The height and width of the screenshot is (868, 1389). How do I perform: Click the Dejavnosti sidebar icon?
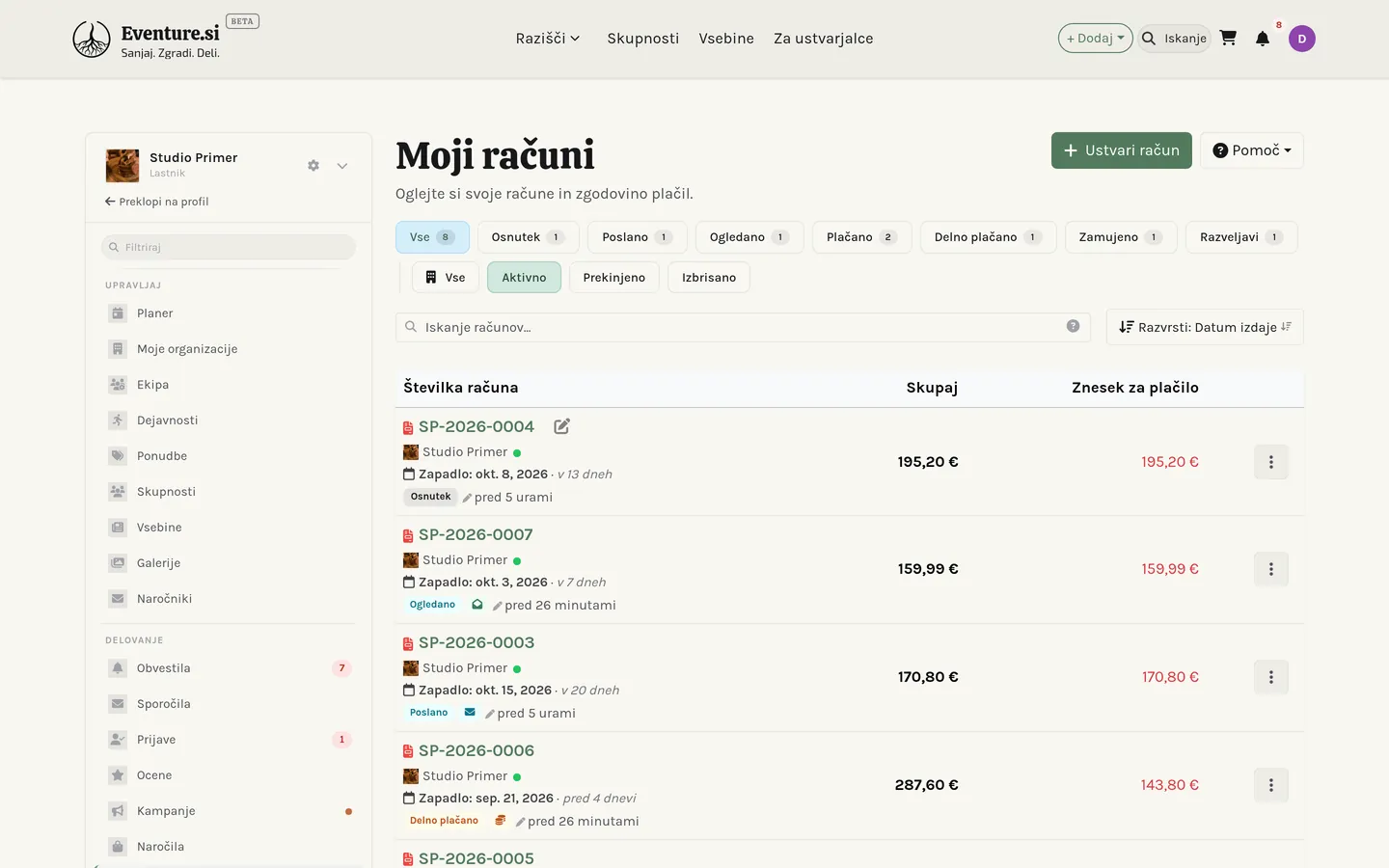click(x=118, y=420)
